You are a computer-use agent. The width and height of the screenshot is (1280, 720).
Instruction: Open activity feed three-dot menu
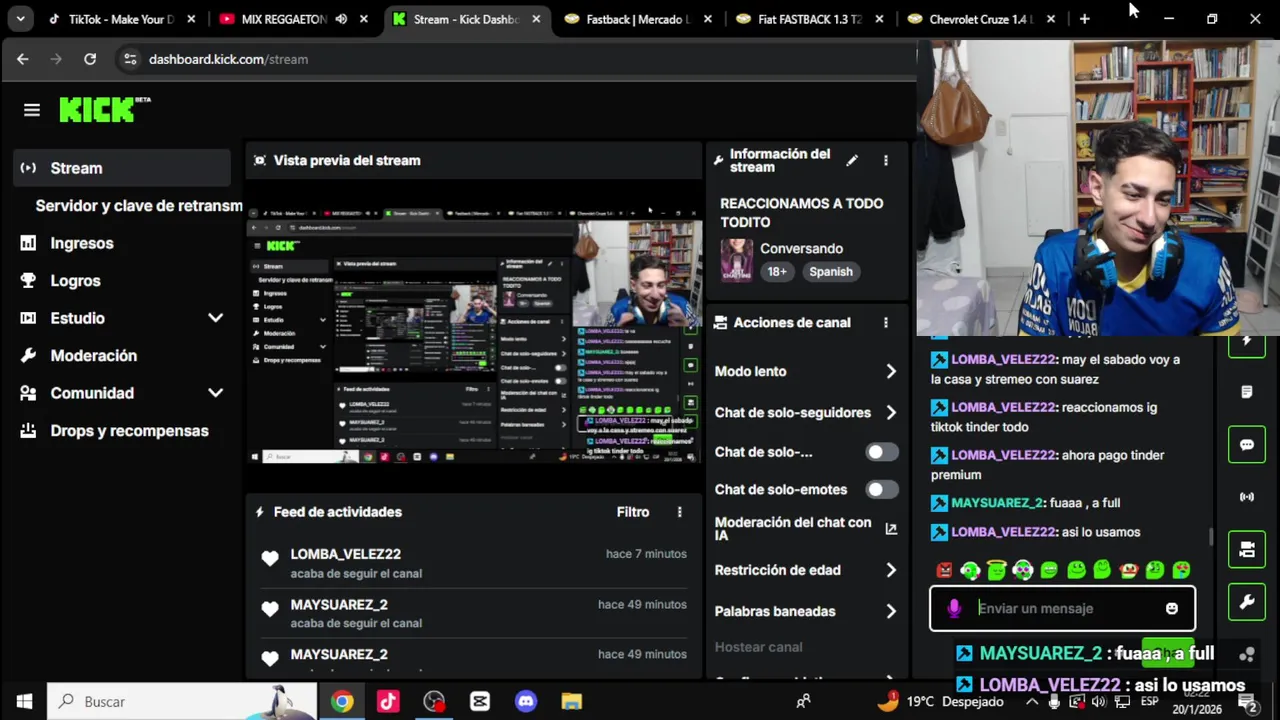(x=679, y=512)
